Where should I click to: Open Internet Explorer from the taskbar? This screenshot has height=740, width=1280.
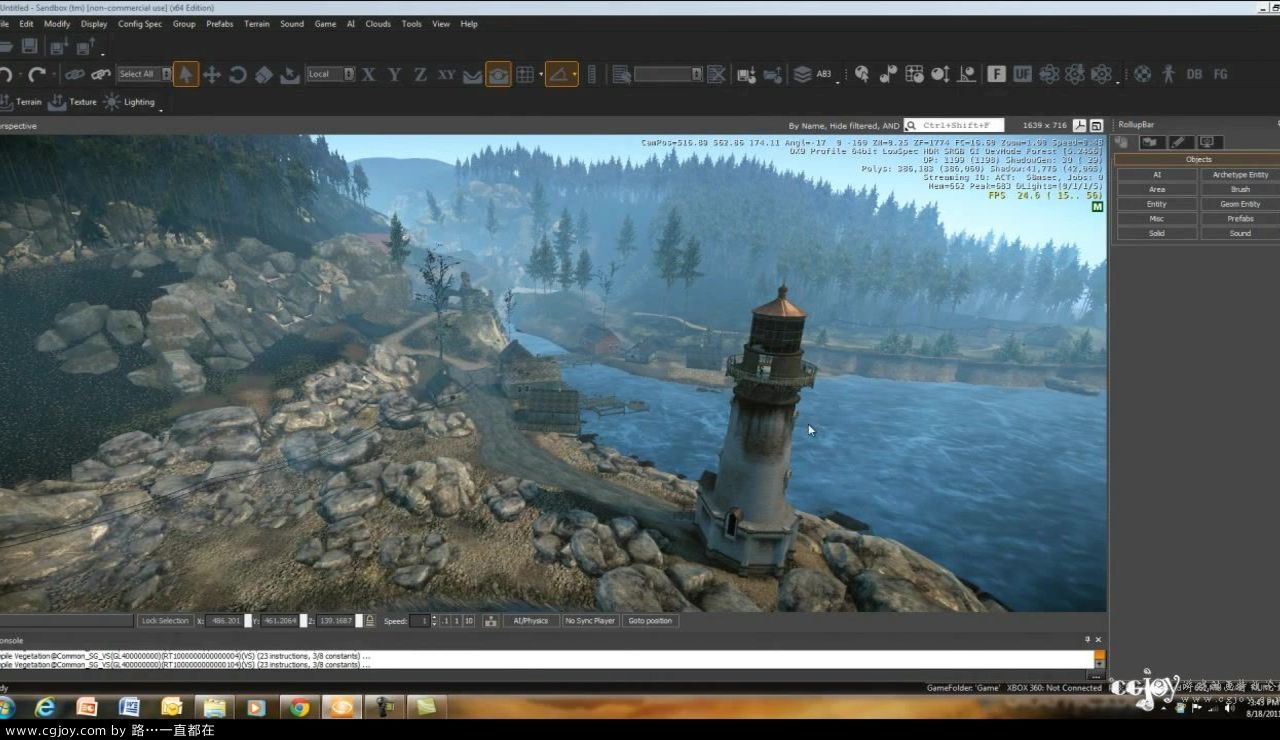pyautogui.click(x=45, y=707)
